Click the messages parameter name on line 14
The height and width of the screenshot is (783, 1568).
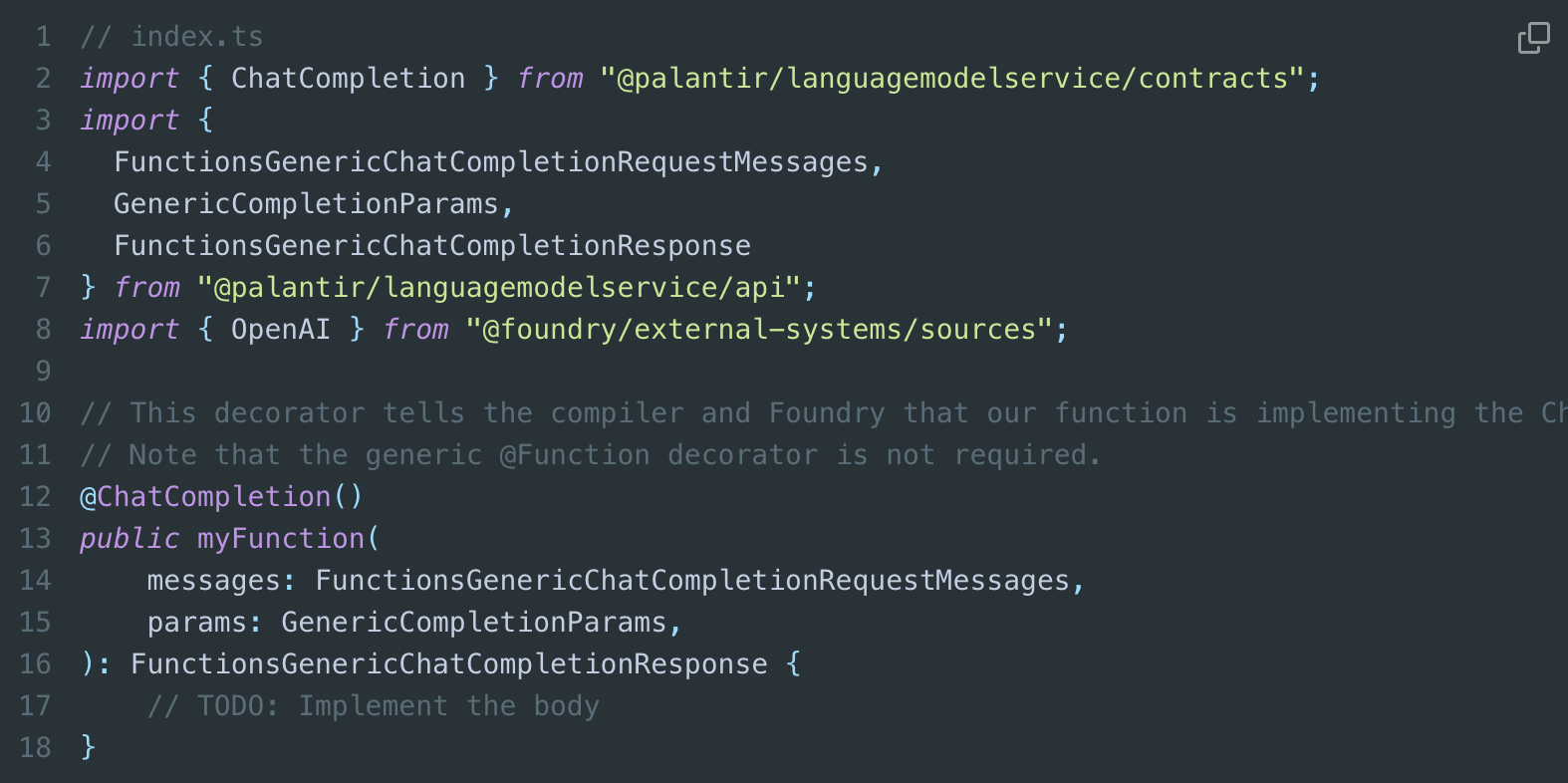click(213, 581)
